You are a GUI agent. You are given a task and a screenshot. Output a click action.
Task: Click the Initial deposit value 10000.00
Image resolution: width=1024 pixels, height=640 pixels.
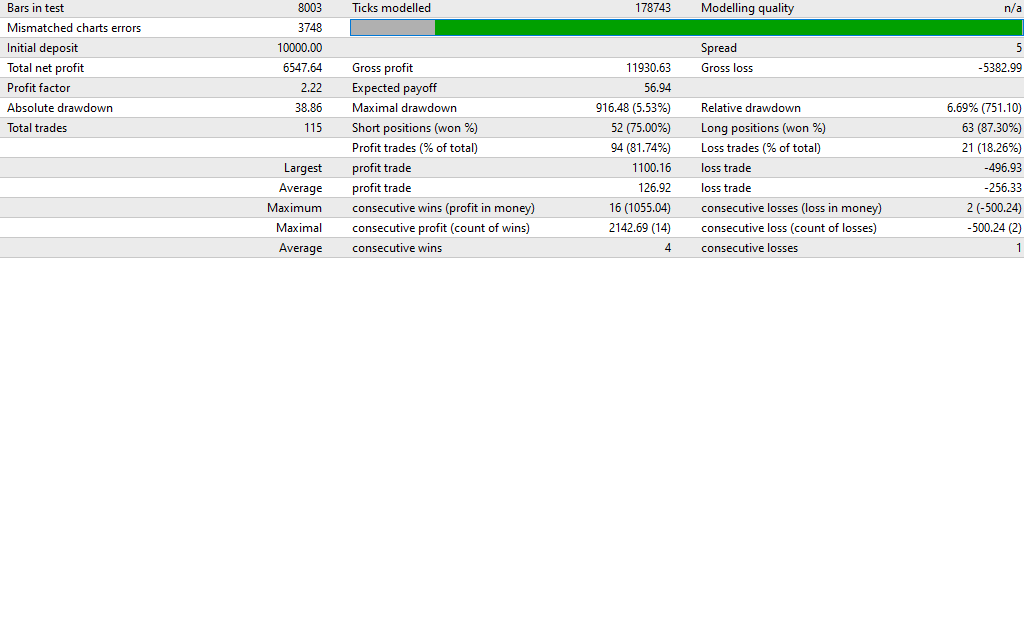(299, 48)
